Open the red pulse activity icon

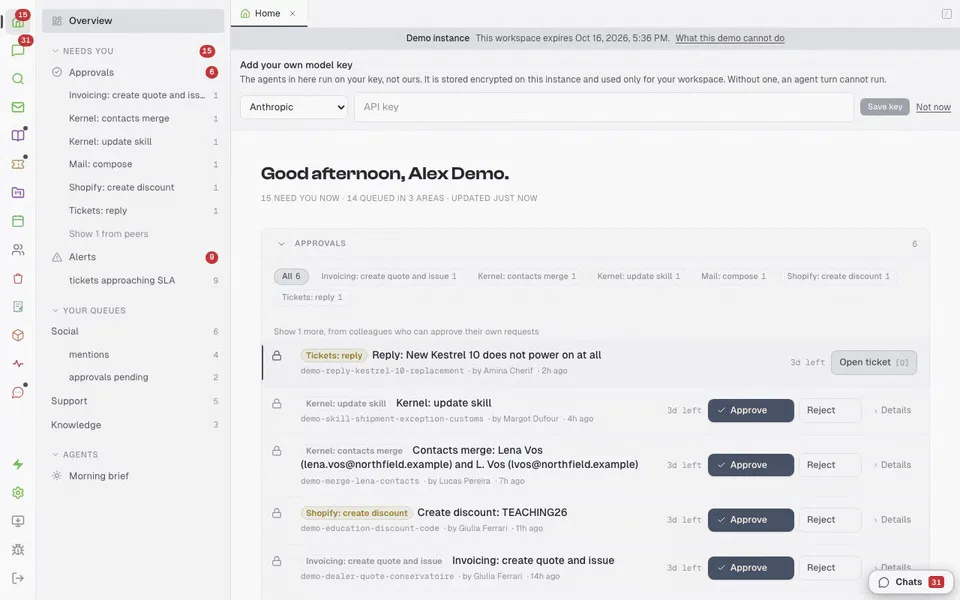[x=18, y=364]
